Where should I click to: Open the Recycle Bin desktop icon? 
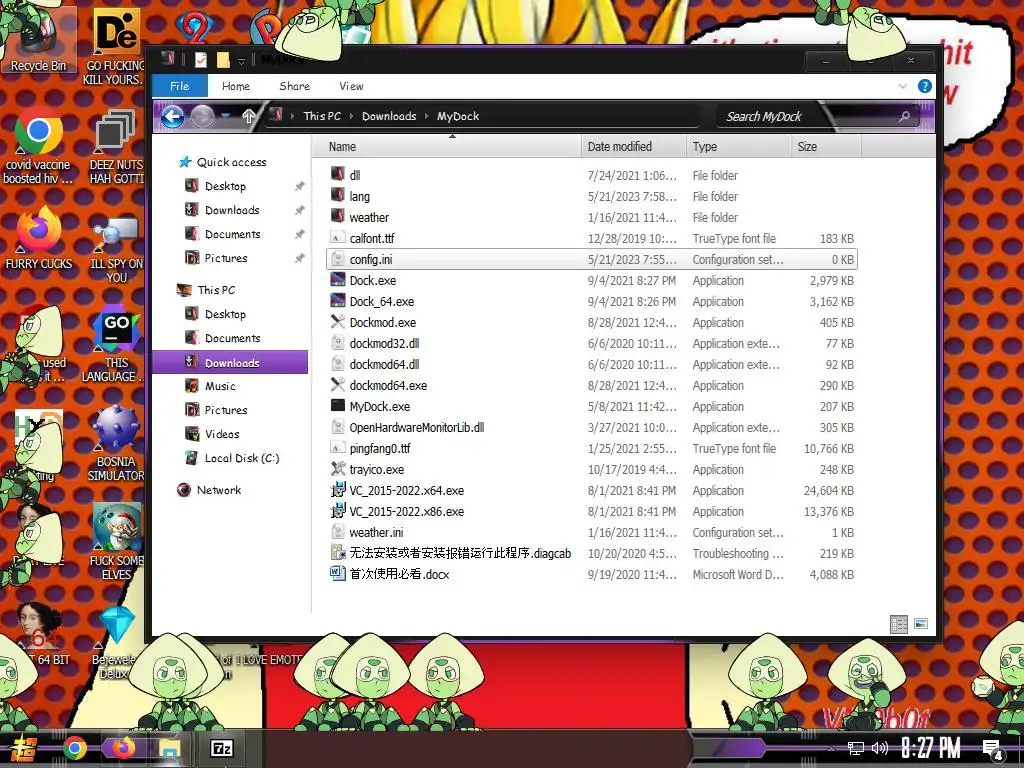[x=38, y=40]
